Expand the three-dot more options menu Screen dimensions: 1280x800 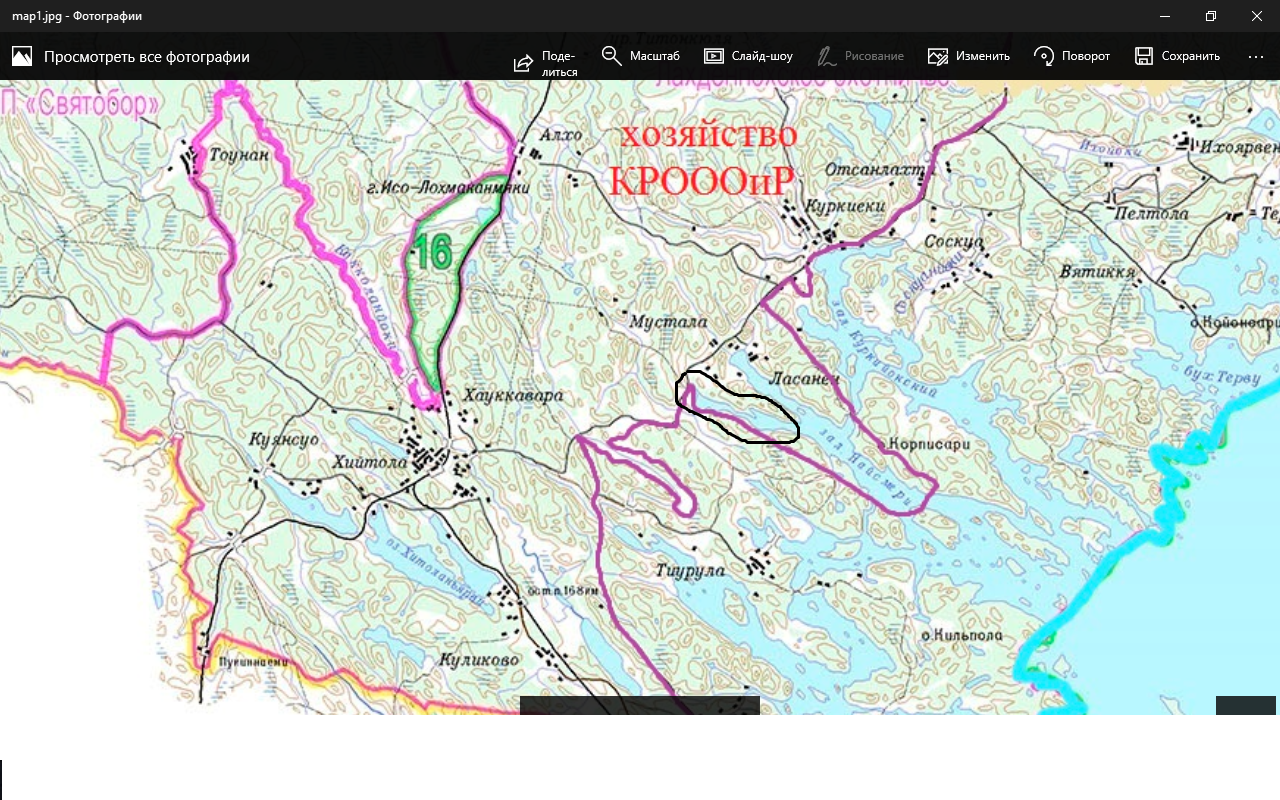tap(1256, 57)
